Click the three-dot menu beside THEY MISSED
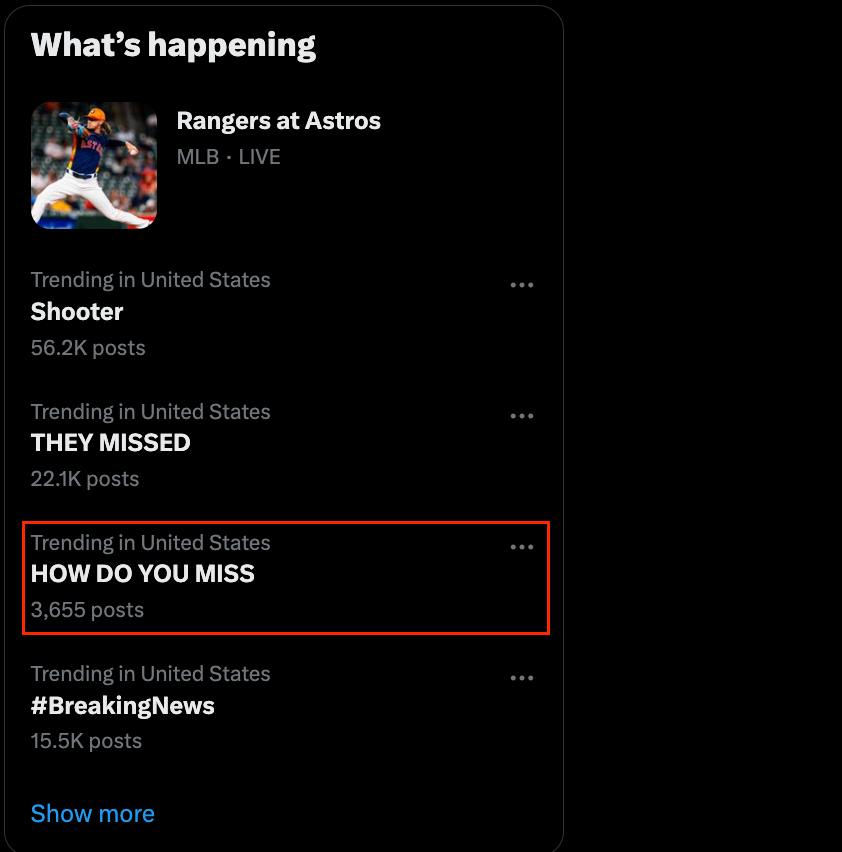The height and width of the screenshot is (852, 842). click(x=522, y=416)
